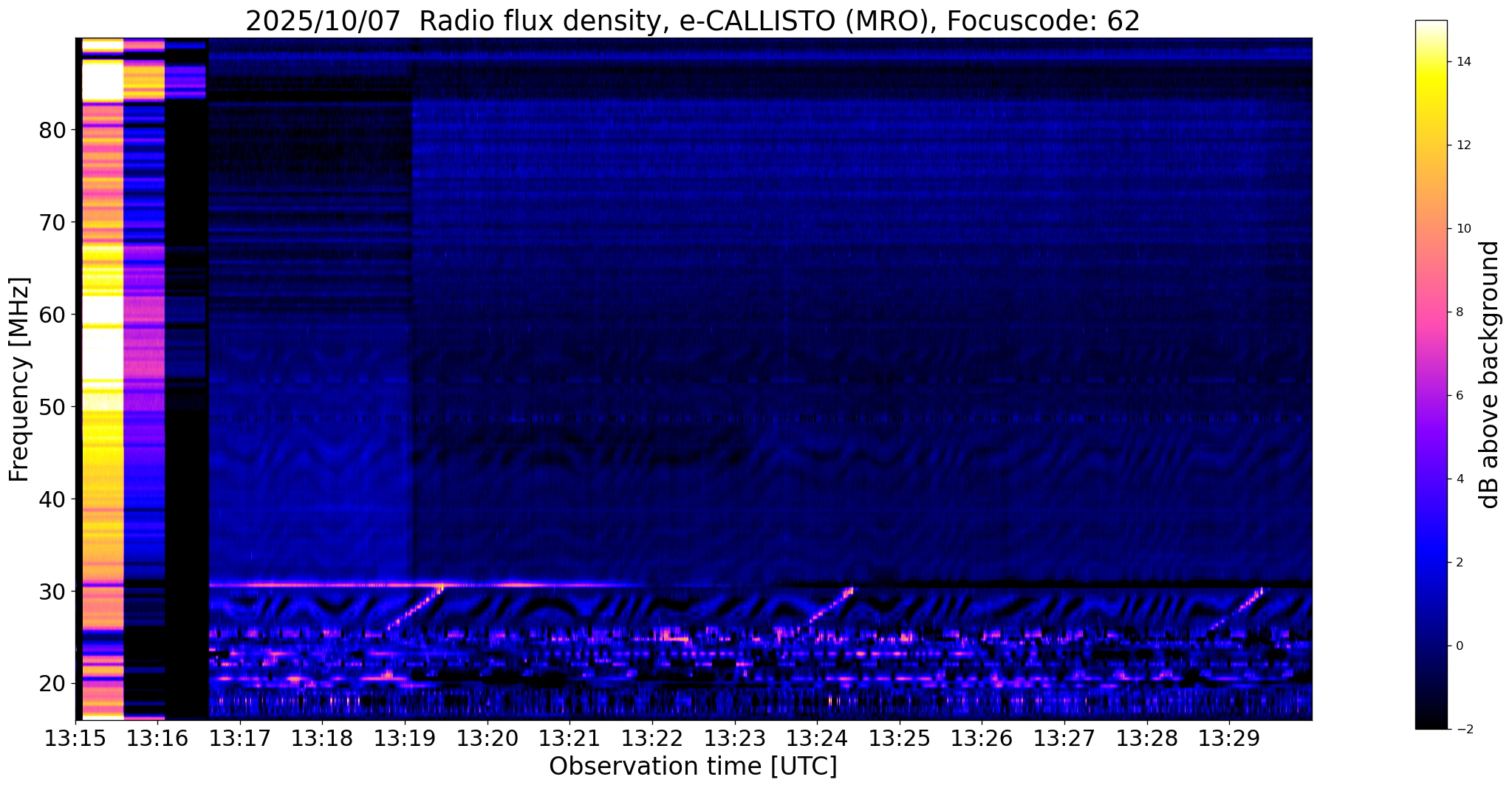Click the 13:20 time tick label

pos(488,739)
